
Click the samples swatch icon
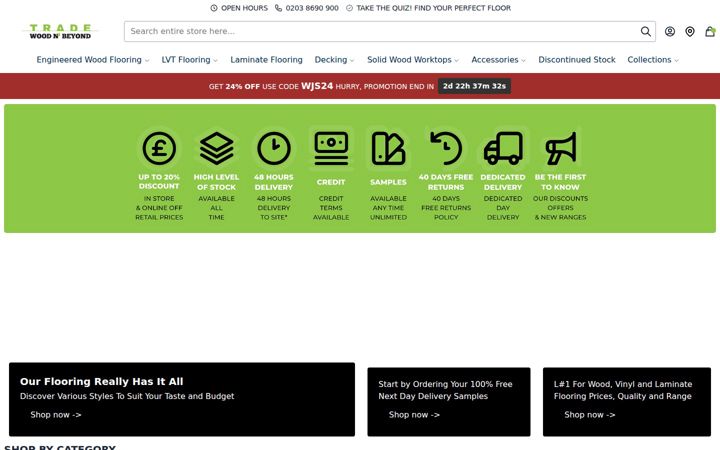tap(388, 148)
